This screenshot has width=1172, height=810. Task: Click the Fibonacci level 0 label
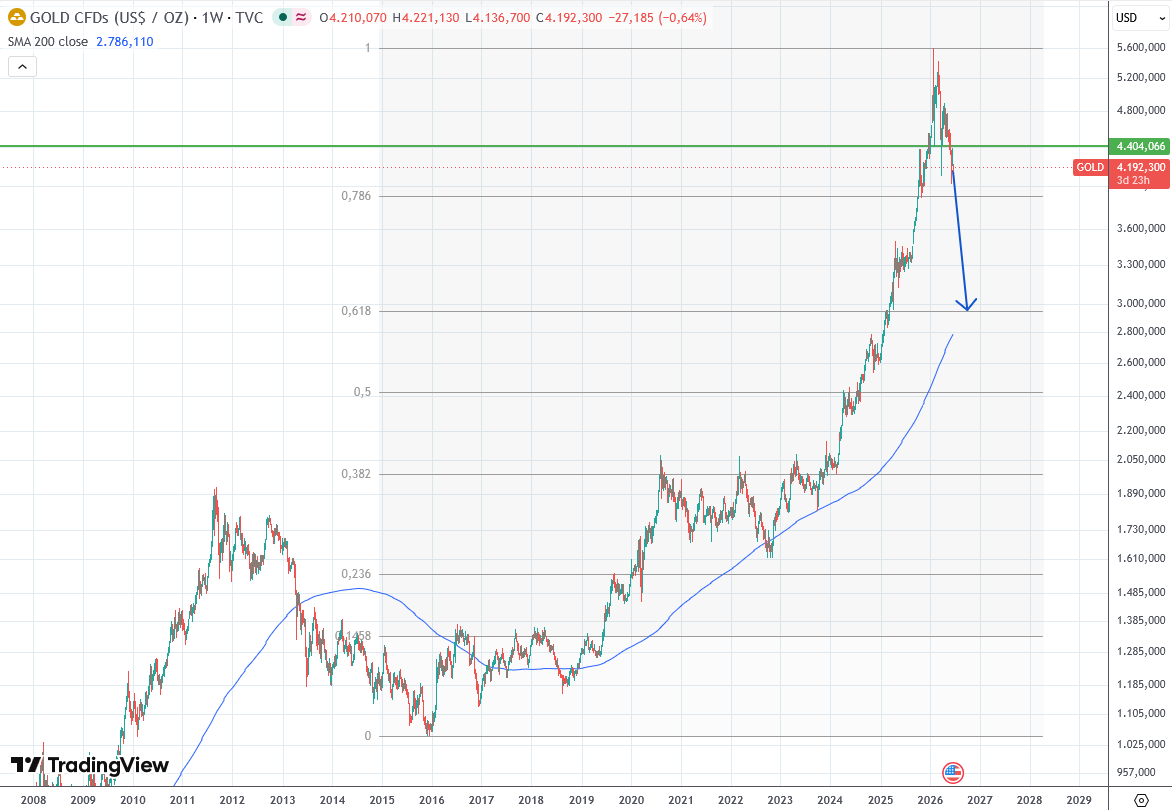[367, 736]
